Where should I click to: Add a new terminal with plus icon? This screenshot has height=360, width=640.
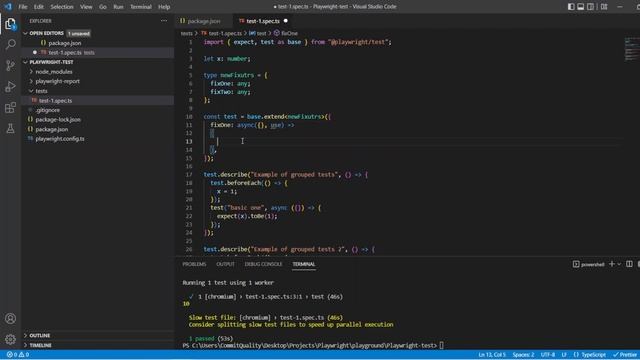click(611, 264)
